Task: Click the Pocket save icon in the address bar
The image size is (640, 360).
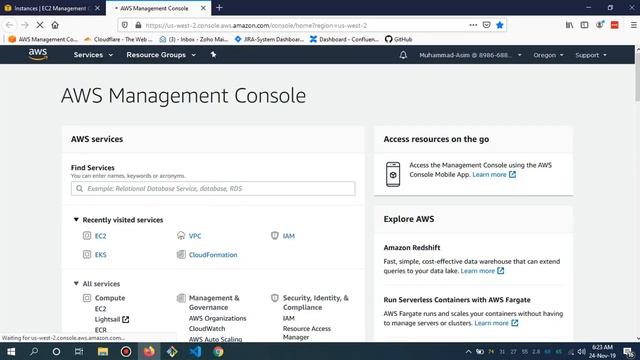Action: click(x=486, y=25)
